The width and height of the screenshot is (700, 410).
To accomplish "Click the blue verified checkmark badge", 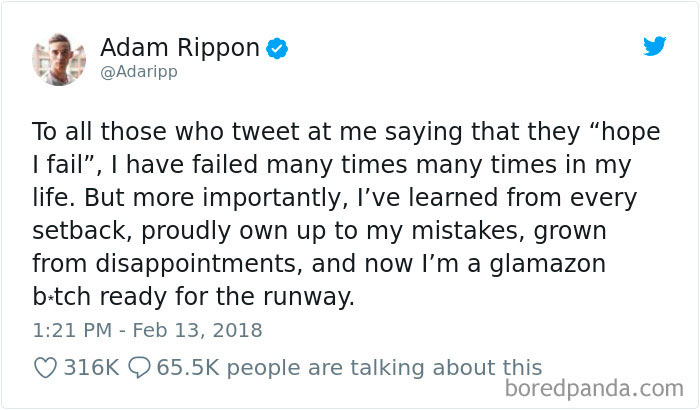I will click(277, 48).
